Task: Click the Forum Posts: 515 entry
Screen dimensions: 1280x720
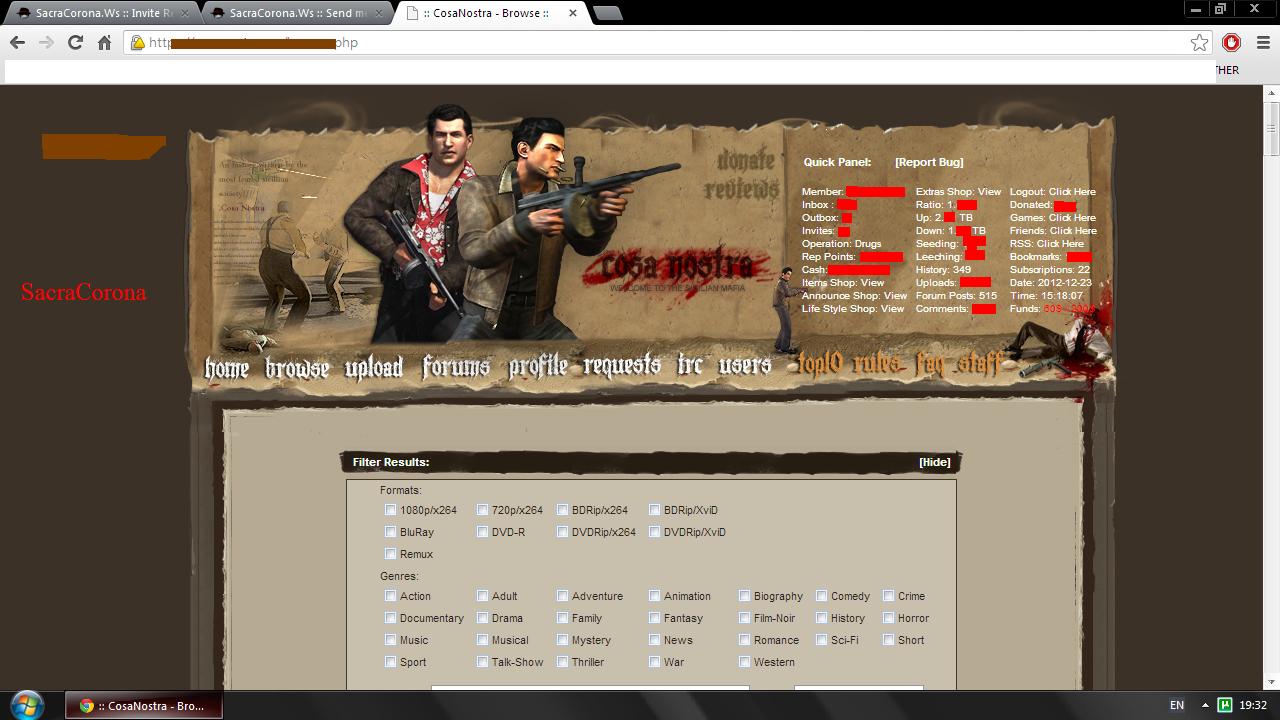Action: pos(956,296)
